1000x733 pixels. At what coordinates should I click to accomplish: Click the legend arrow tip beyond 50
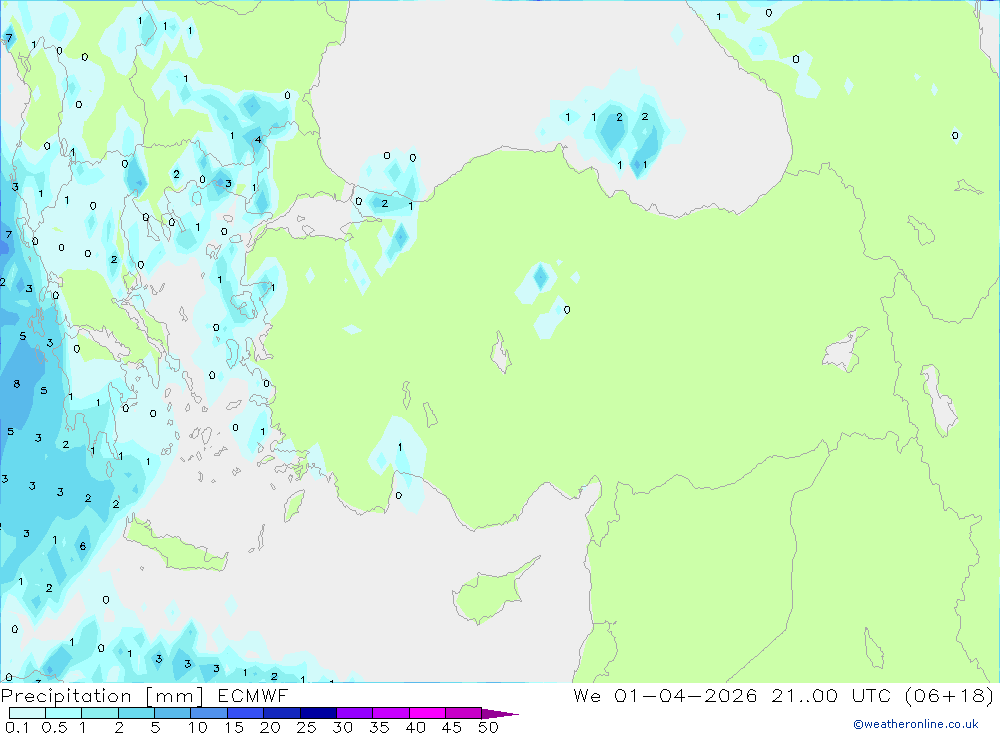pyautogui.click(x=501, y=714)
